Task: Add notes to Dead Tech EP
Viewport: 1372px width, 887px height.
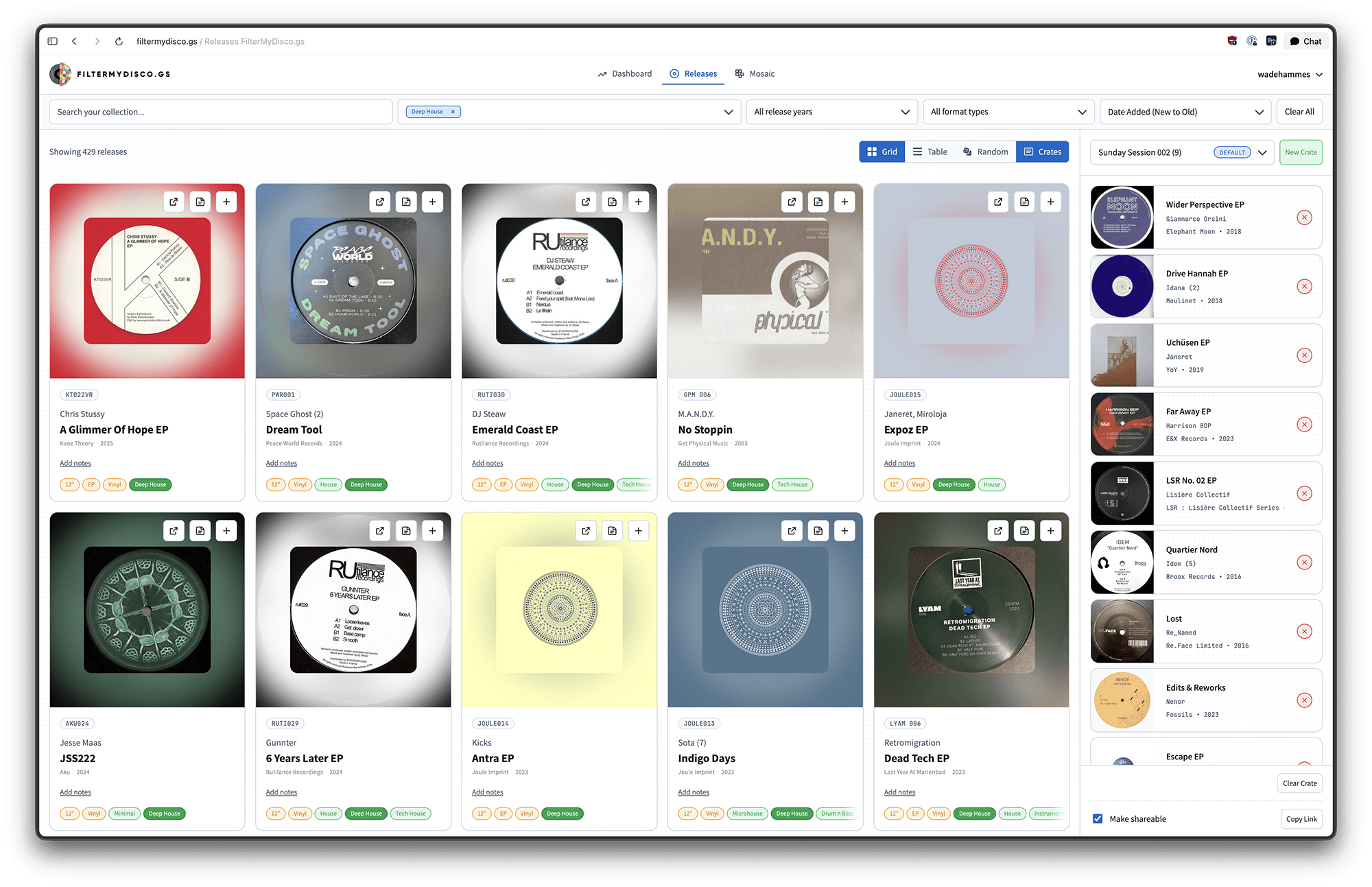Action: [x=899, y=792]
